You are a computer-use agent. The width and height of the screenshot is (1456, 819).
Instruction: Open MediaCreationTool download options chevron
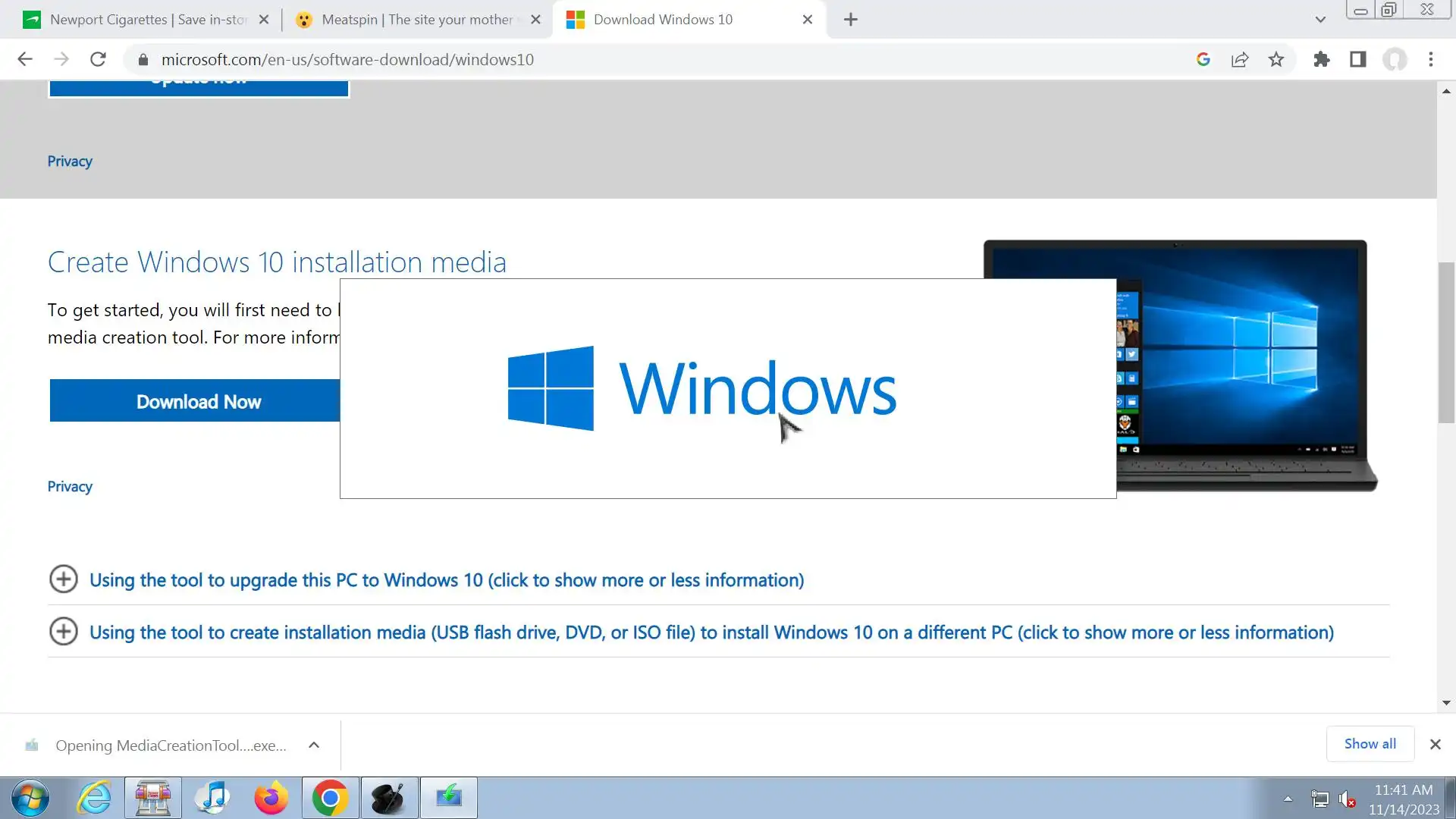coord(314,745)
